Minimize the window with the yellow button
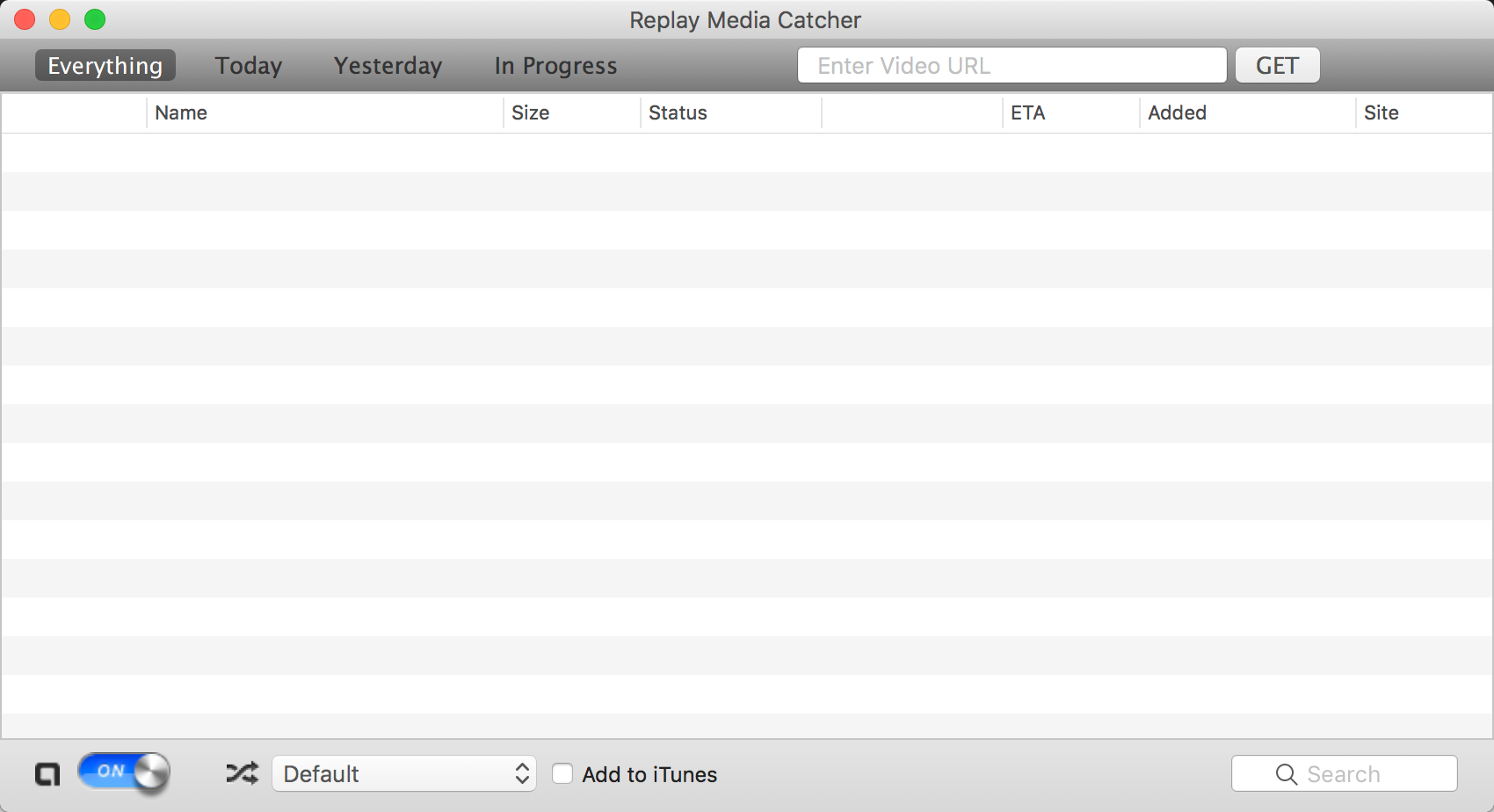This screenshot has width=1494, height=812. coord(60,19)
